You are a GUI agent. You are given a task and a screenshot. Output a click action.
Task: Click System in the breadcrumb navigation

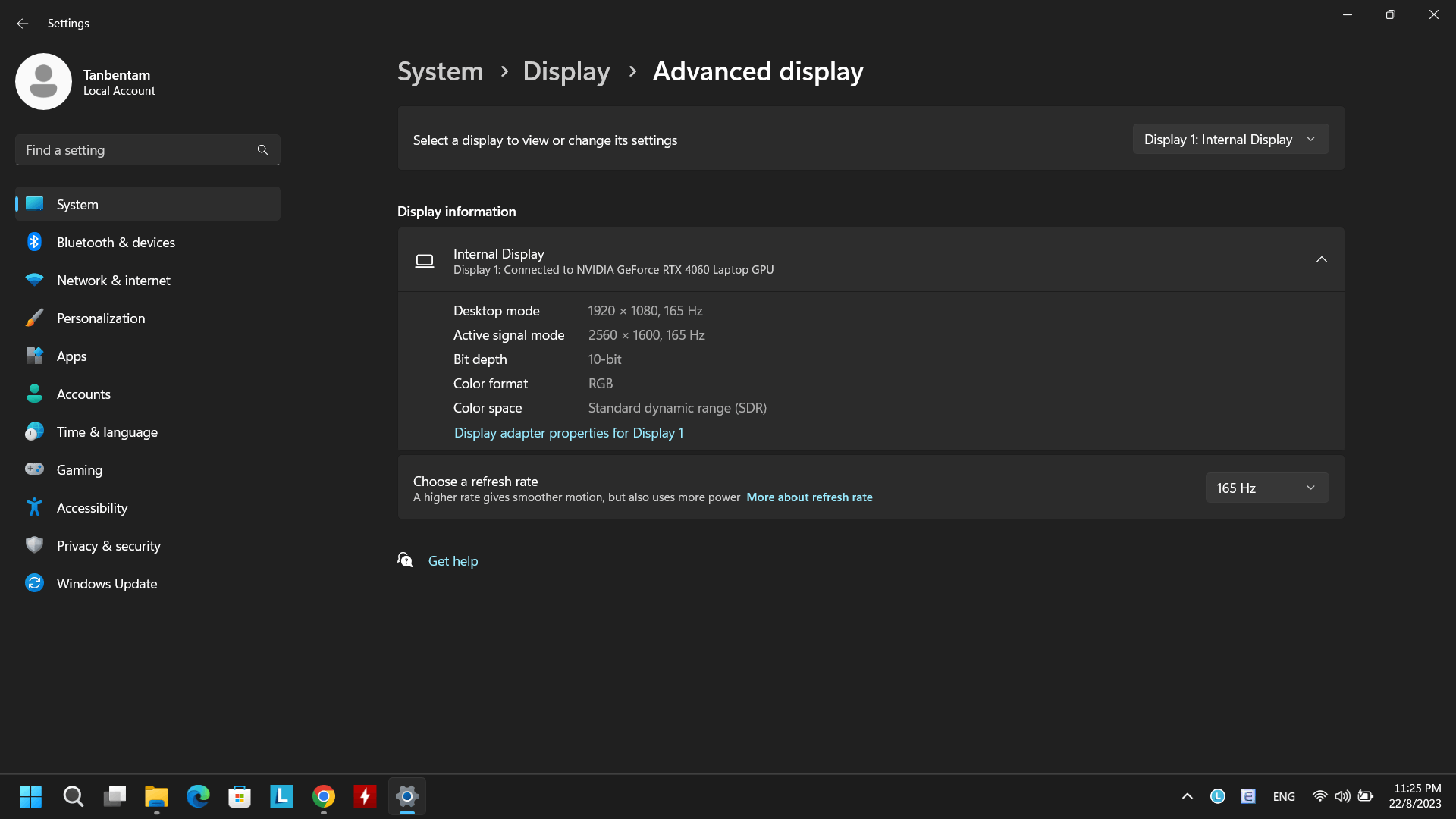[x=440, y=71]
